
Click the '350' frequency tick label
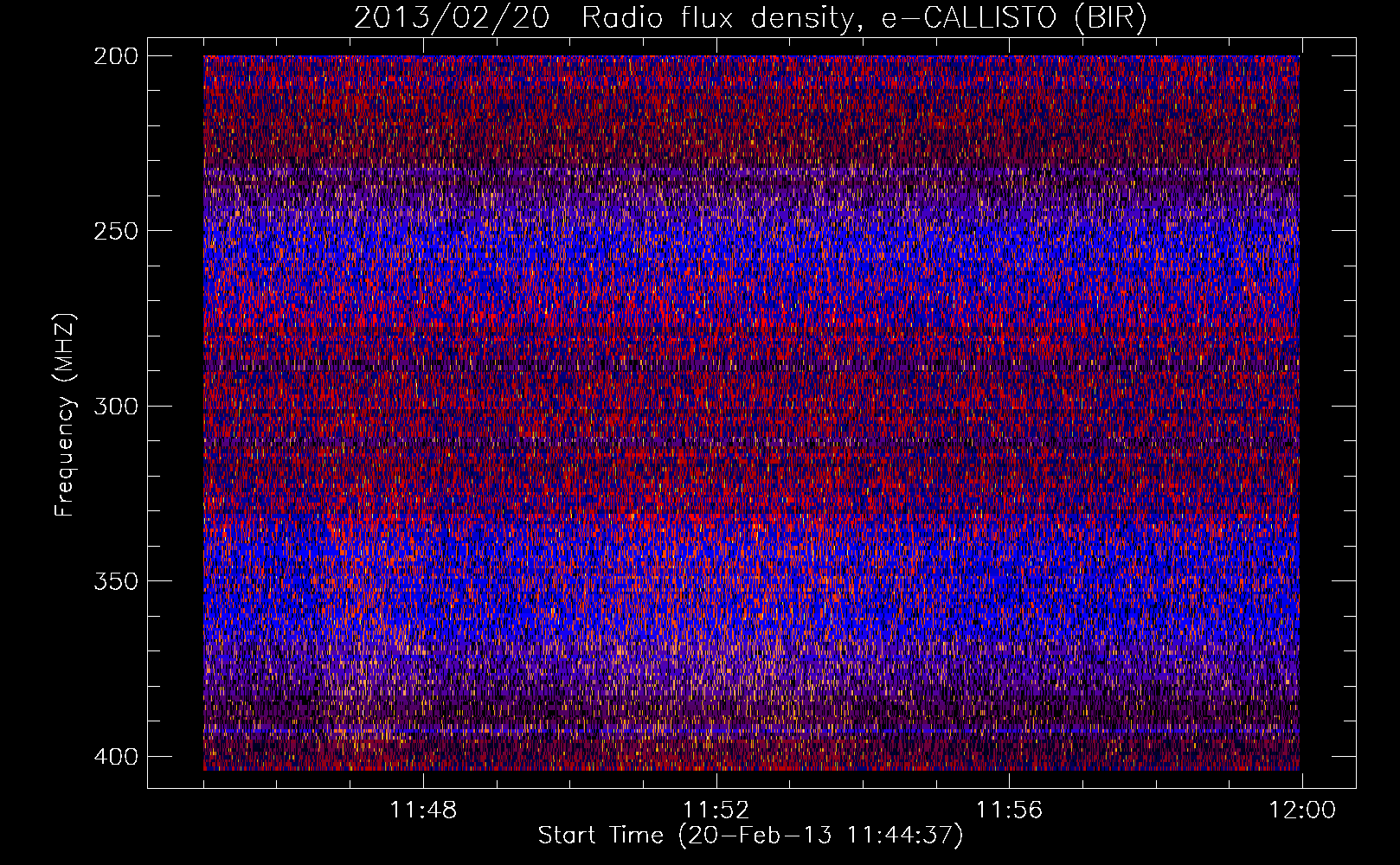point(115,580)
